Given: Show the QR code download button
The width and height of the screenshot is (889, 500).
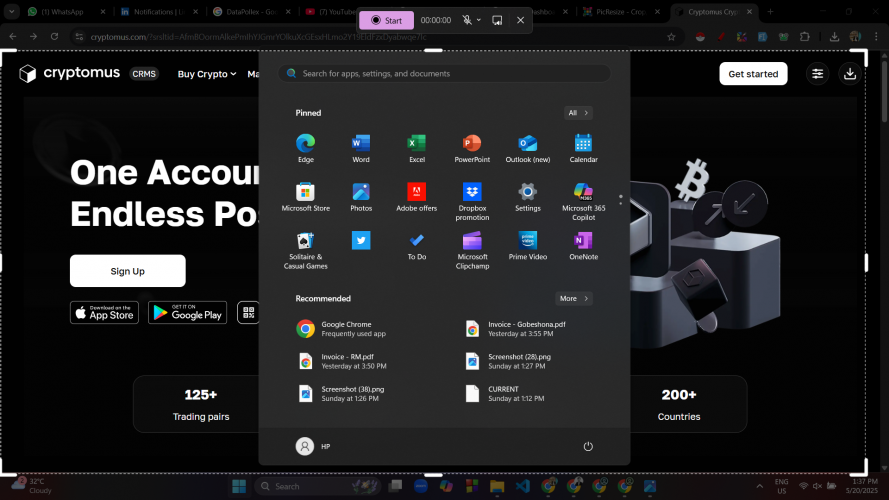Looking at the screenshot, I should (x=248, y=312).
